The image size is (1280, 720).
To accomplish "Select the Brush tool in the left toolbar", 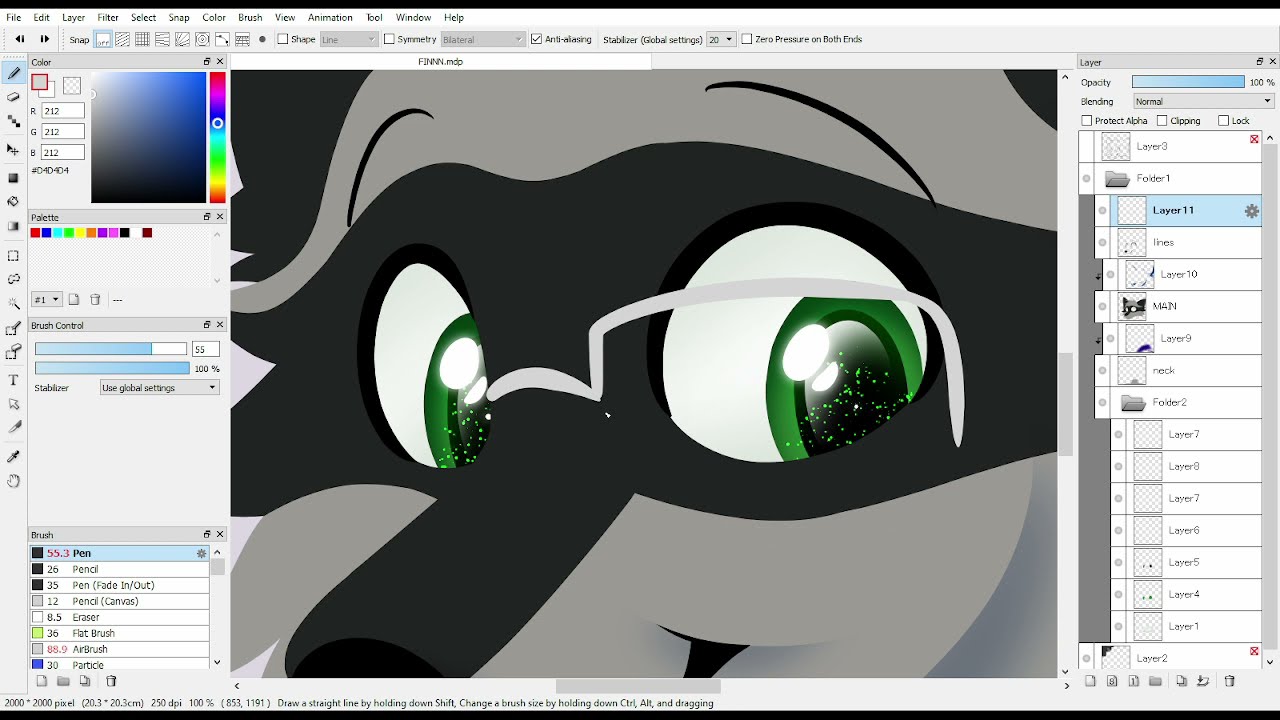I will point(14,73).
